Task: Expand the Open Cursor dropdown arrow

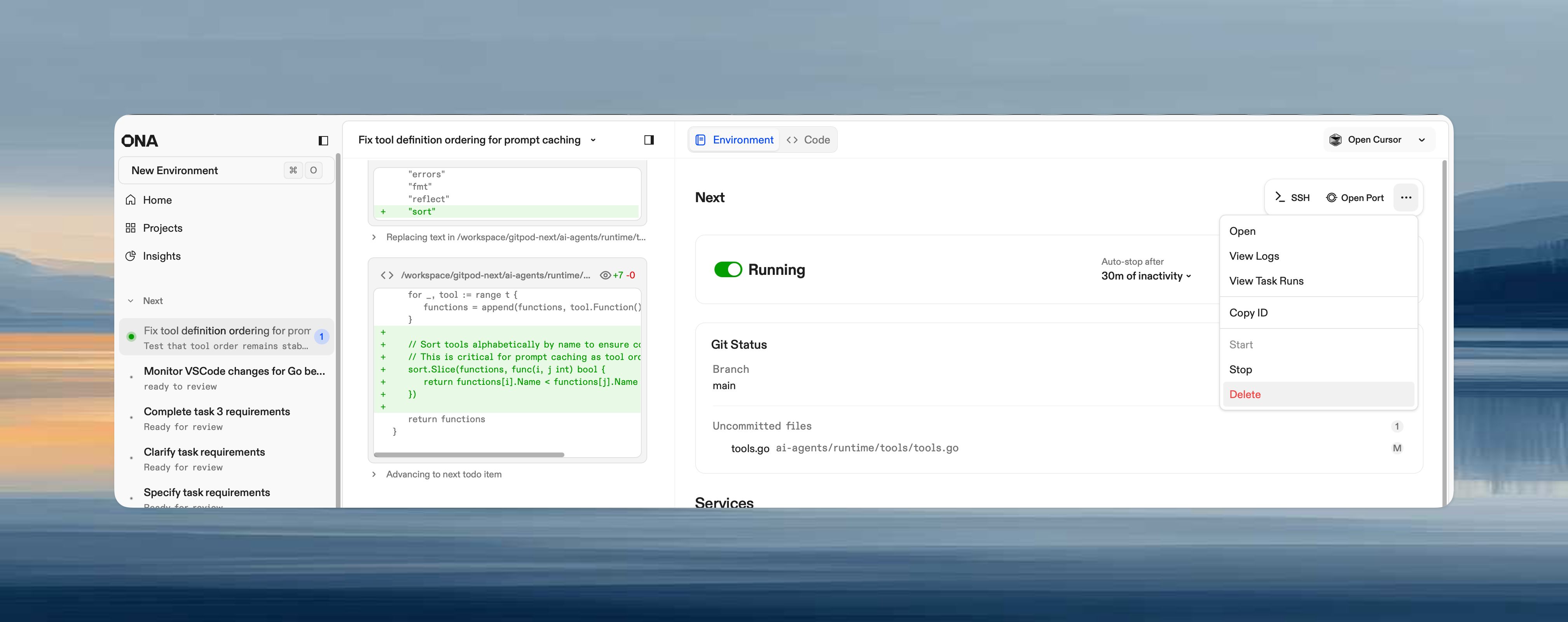Action: 1421,140
